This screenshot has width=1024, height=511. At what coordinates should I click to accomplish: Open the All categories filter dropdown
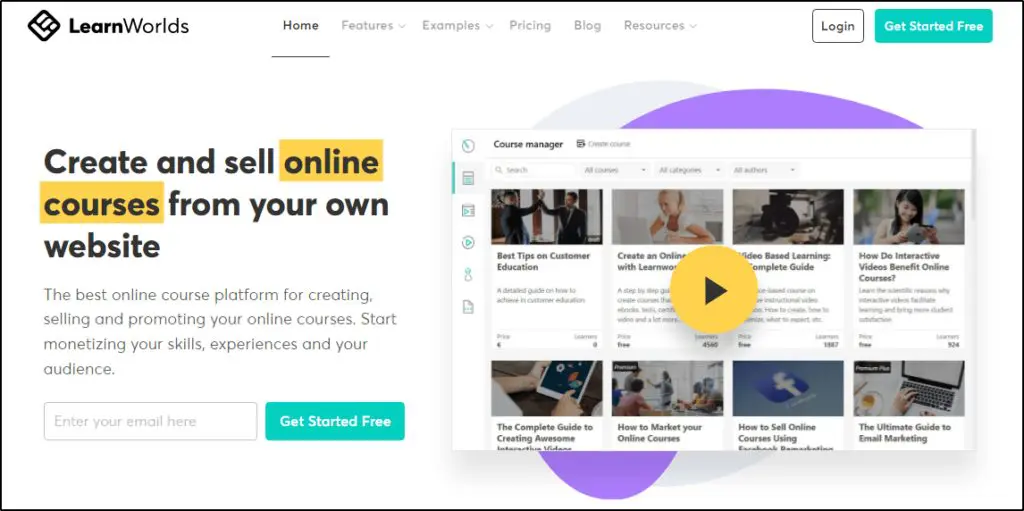(690, 170)
